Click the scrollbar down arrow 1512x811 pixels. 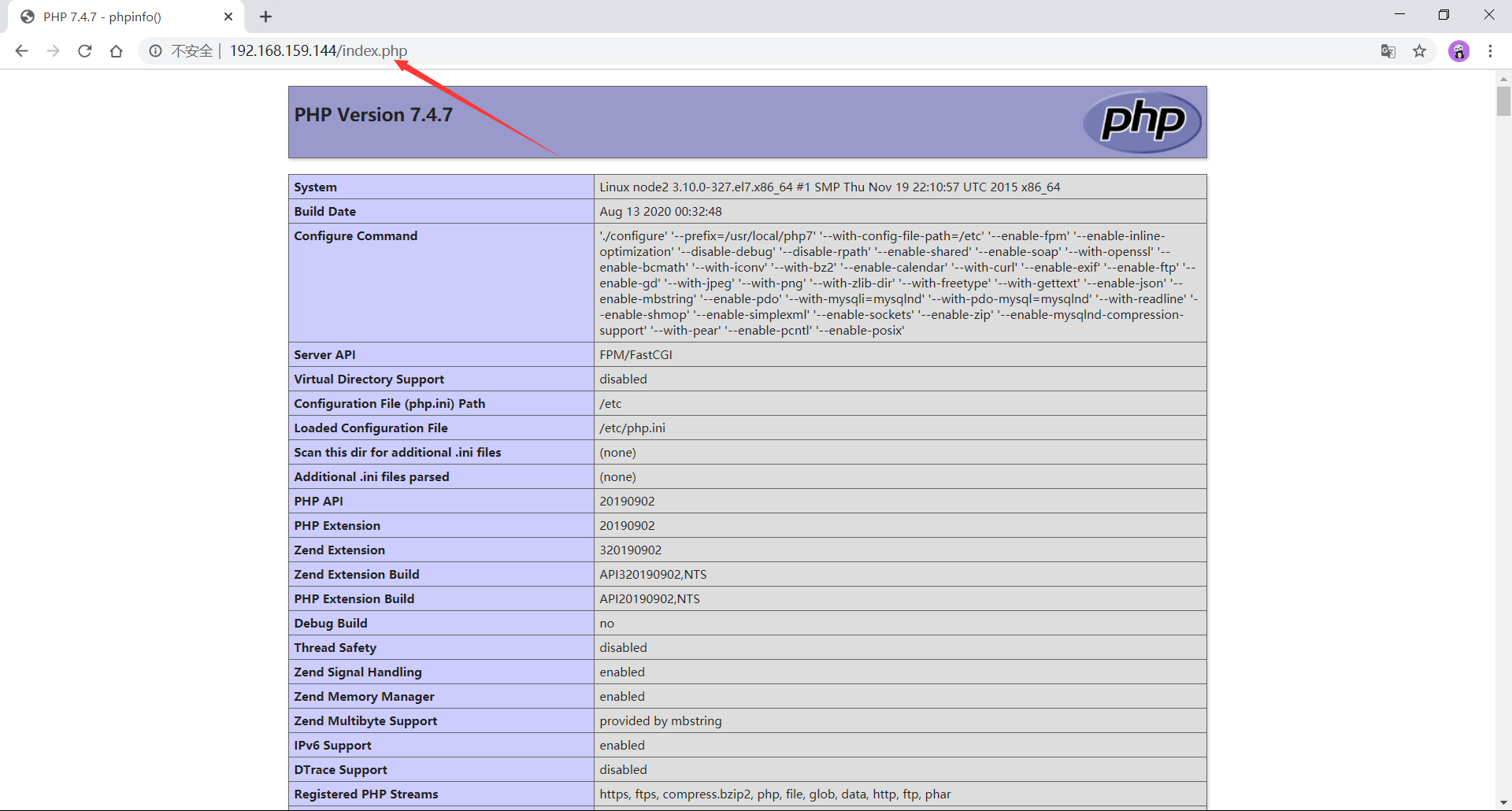pos(1503,803)
